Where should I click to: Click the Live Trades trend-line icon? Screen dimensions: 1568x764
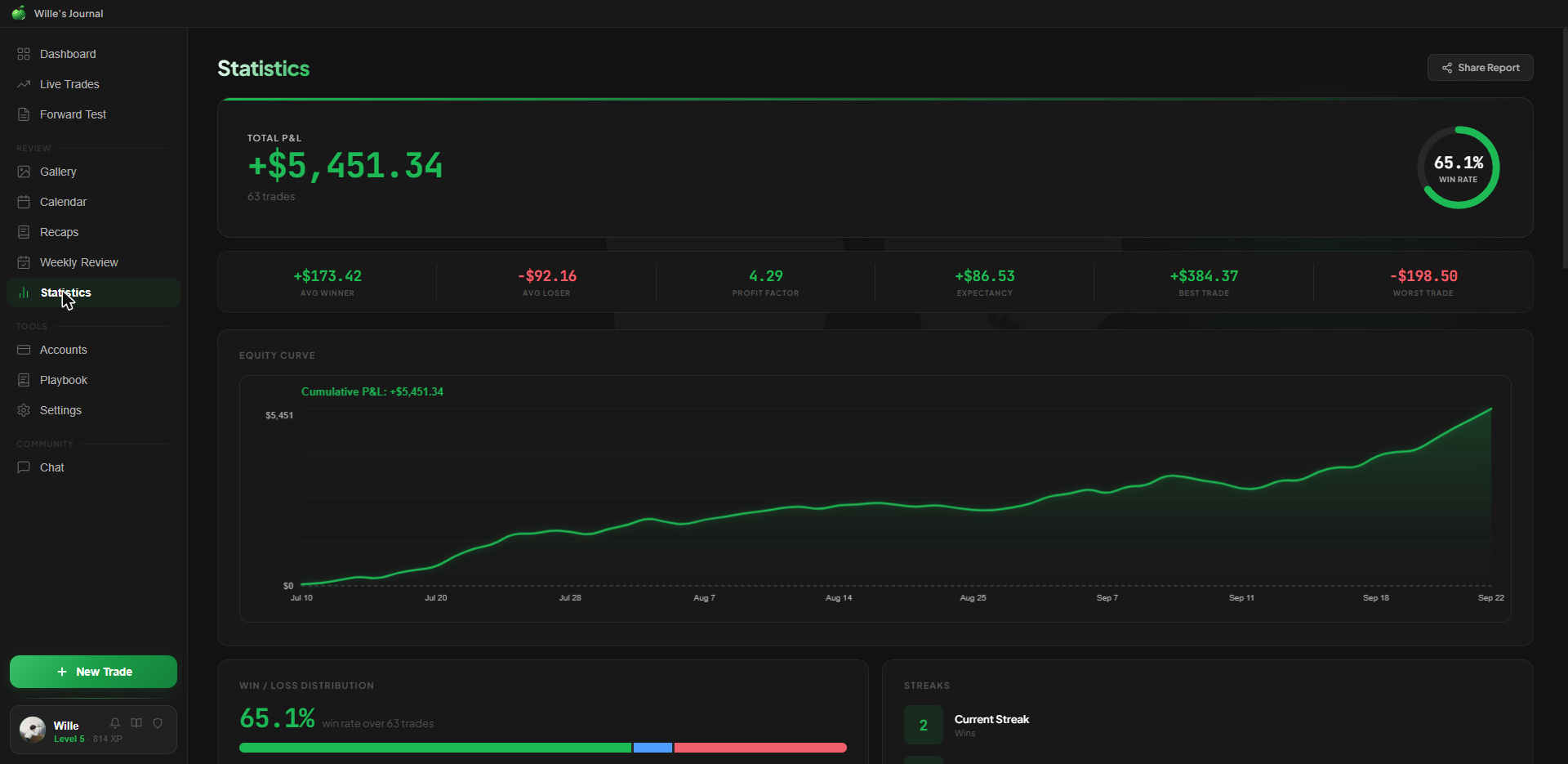coord(24,84)
